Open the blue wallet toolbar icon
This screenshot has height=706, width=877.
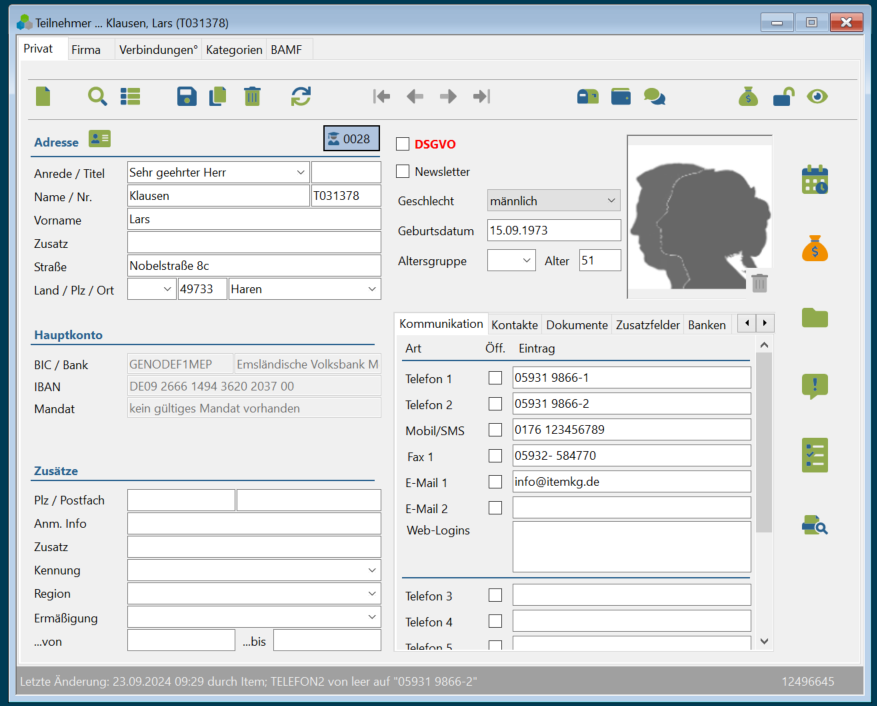(x=621, y=97)
